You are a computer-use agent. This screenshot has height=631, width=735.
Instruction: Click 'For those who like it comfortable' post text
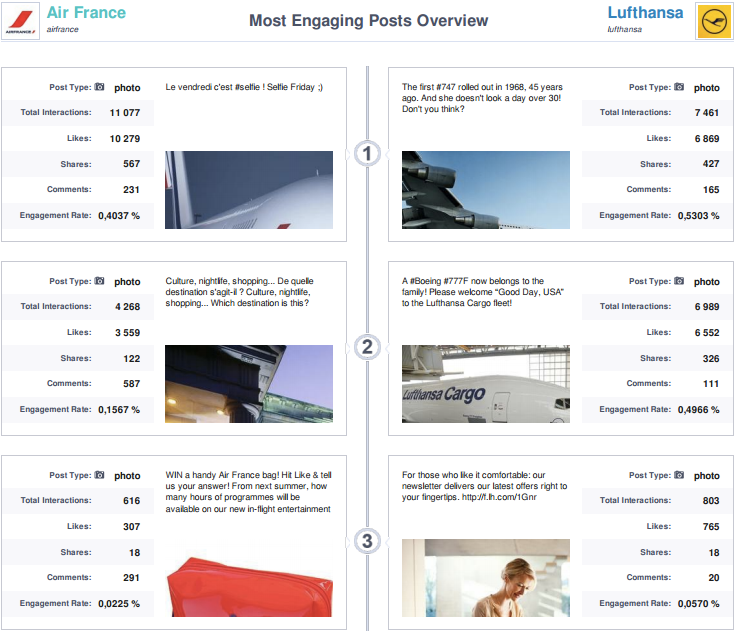[484, 486]
